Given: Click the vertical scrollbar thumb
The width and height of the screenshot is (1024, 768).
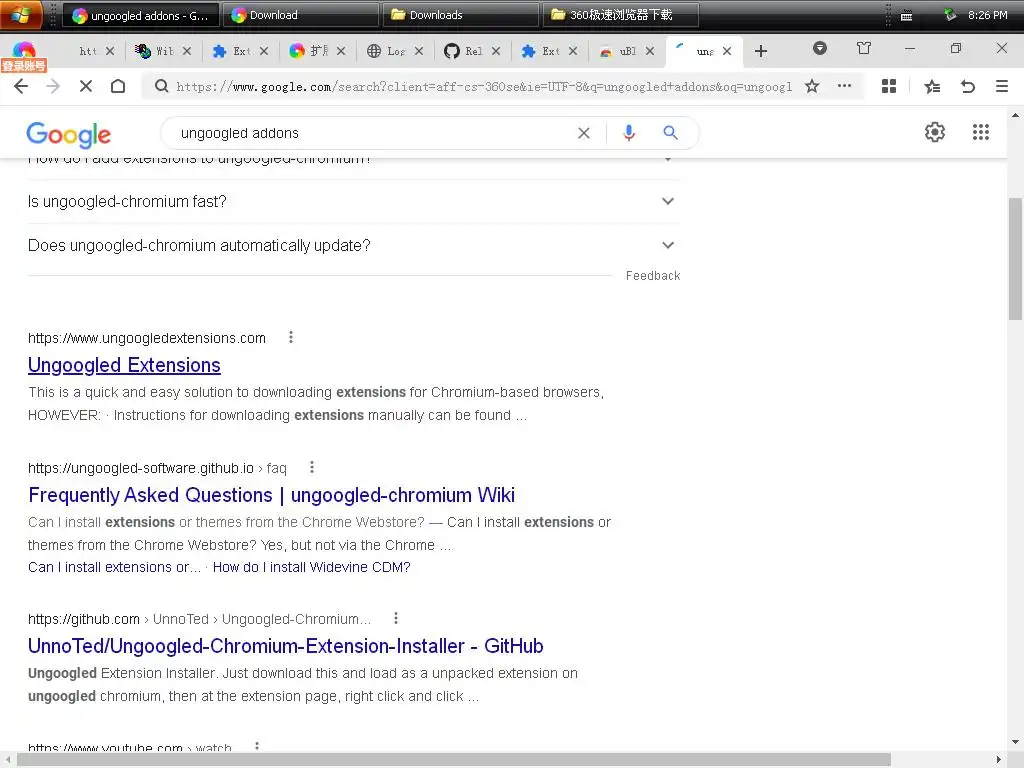Looking at the screenshot, I should click(1015, 259).
